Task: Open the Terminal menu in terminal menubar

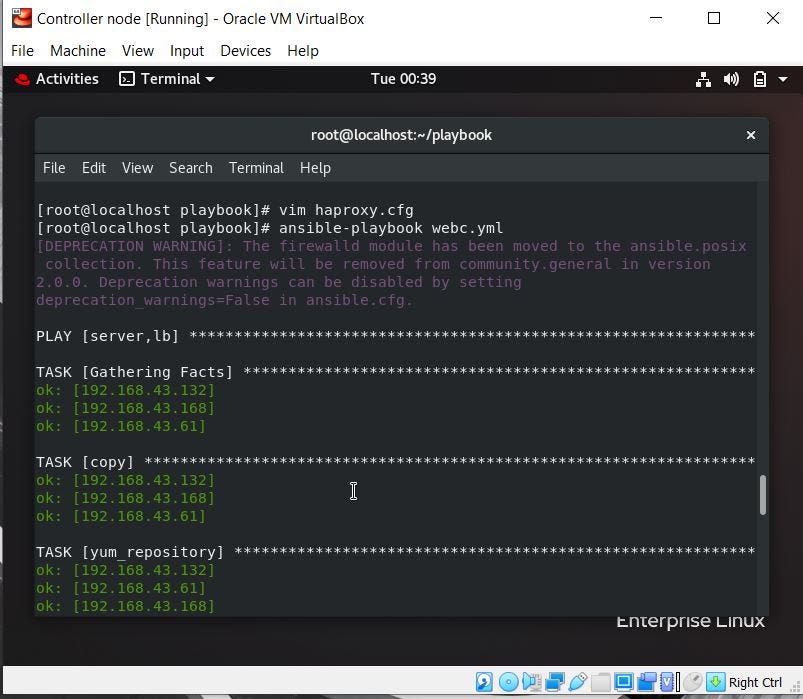Action: pyautogui.click(x=256, y=168)
